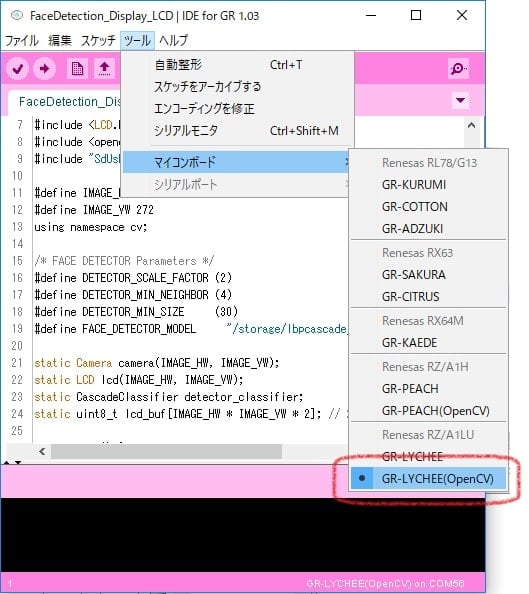Screen dimensions: 529x594
Task: Select the GR-KURUMI board
Action: click(x=429, y=185)
